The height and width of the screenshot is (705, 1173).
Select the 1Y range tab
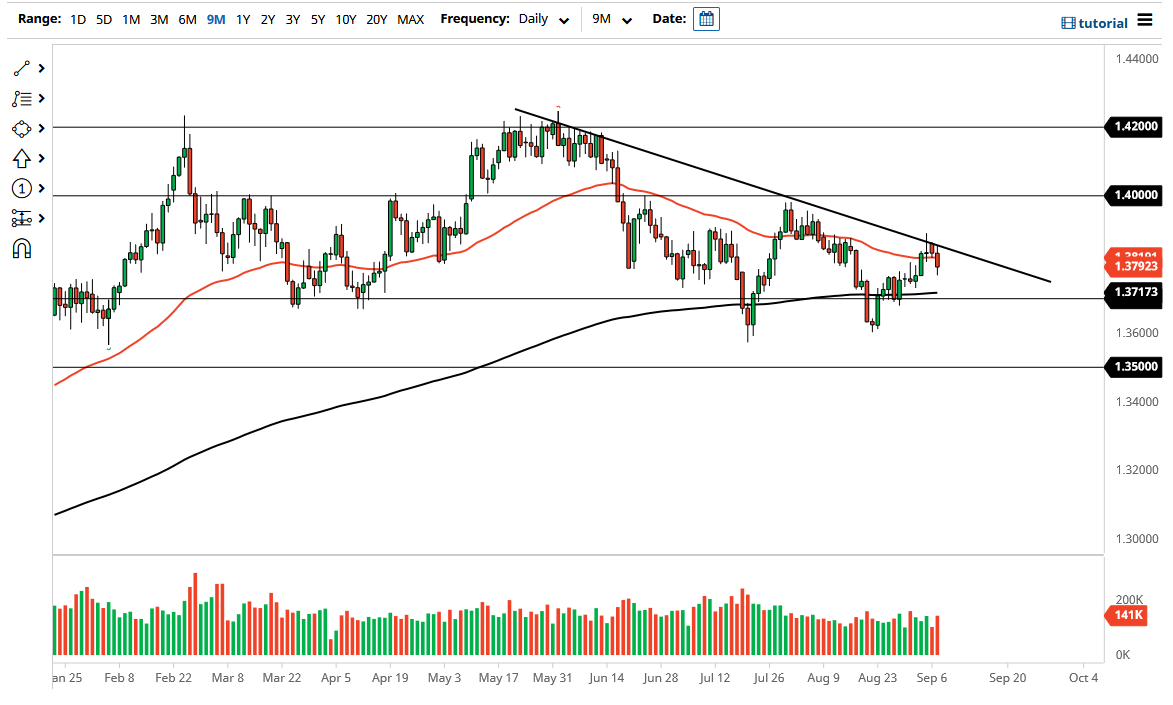243,18
